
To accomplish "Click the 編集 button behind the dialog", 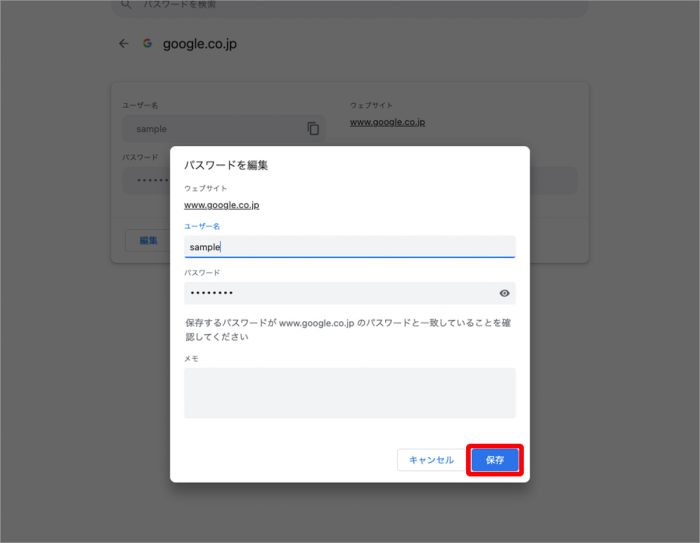I will tap(147, 241).
